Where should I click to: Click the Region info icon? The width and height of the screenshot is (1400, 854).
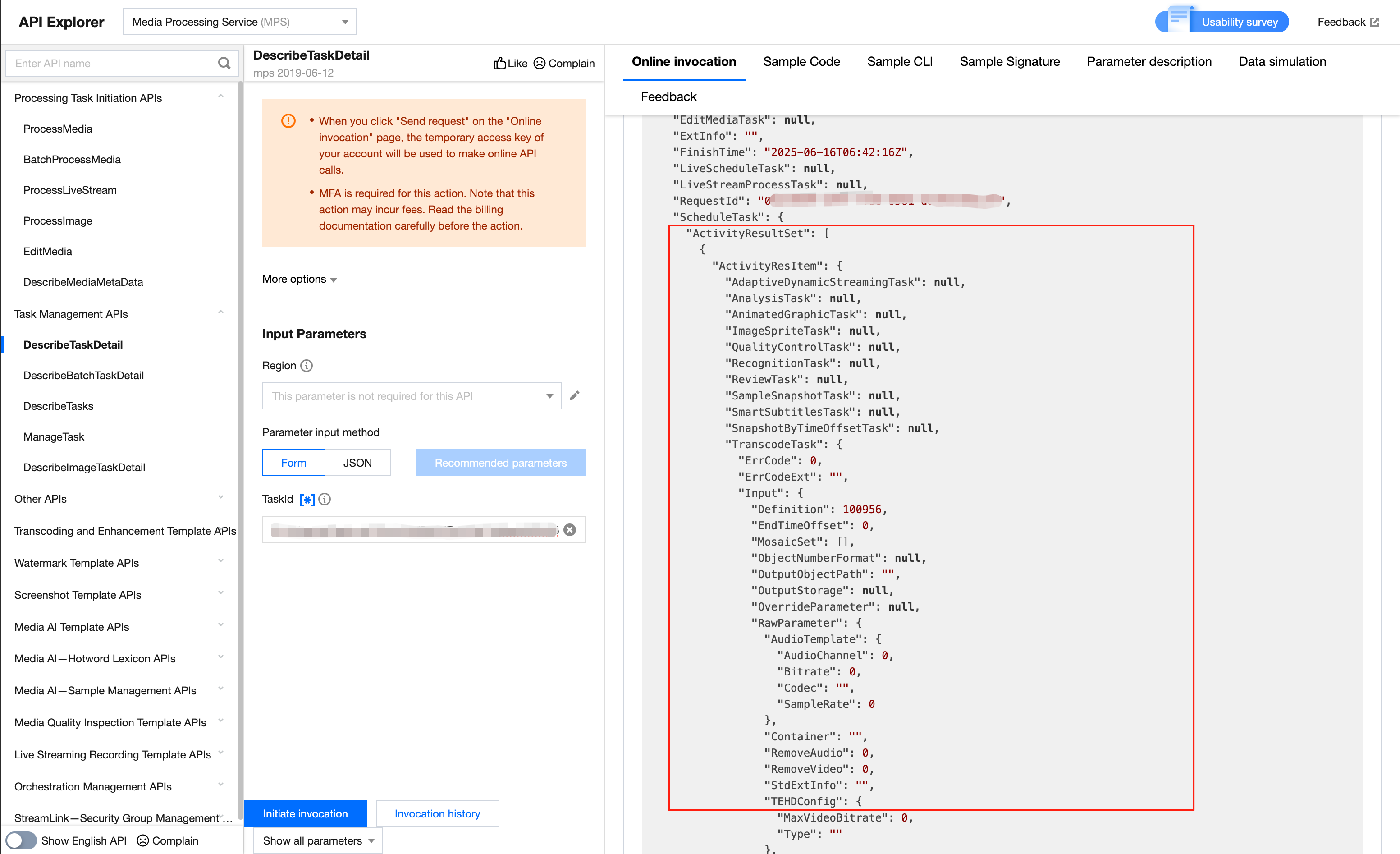[306, 365]
